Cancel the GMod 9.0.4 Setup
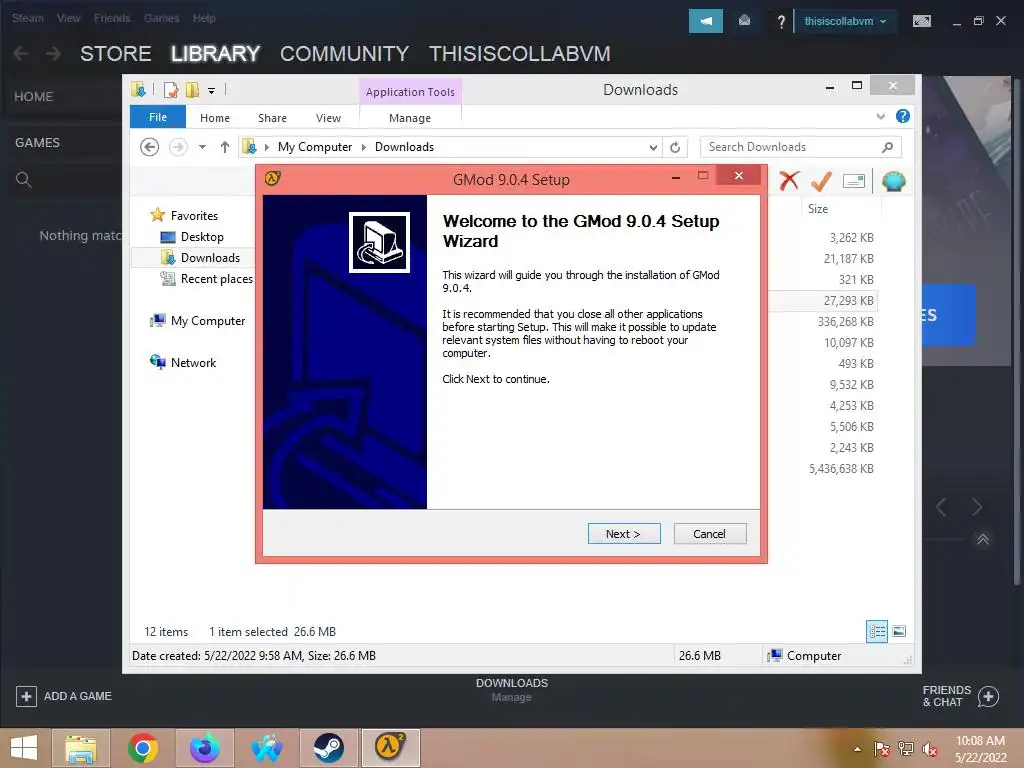This screenshot has height=768, width=1024. (x=709, y=534)
